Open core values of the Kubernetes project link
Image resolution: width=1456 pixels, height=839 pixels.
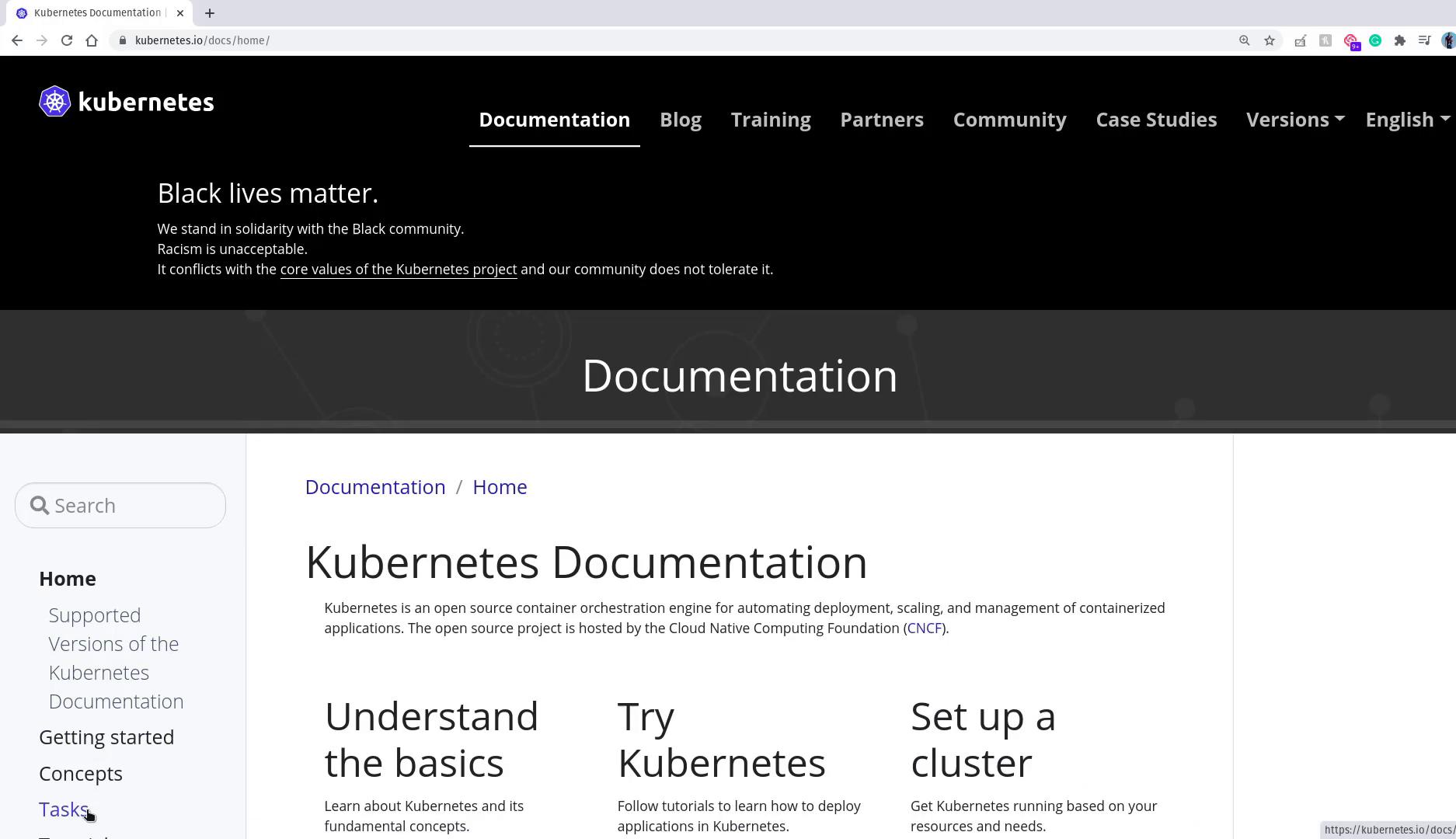399,270
